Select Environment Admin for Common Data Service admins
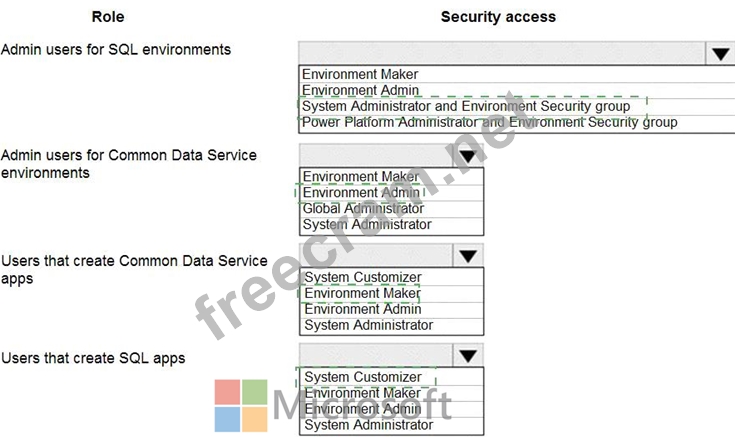Viewport: 735px width, 437px height. point(391,193)
